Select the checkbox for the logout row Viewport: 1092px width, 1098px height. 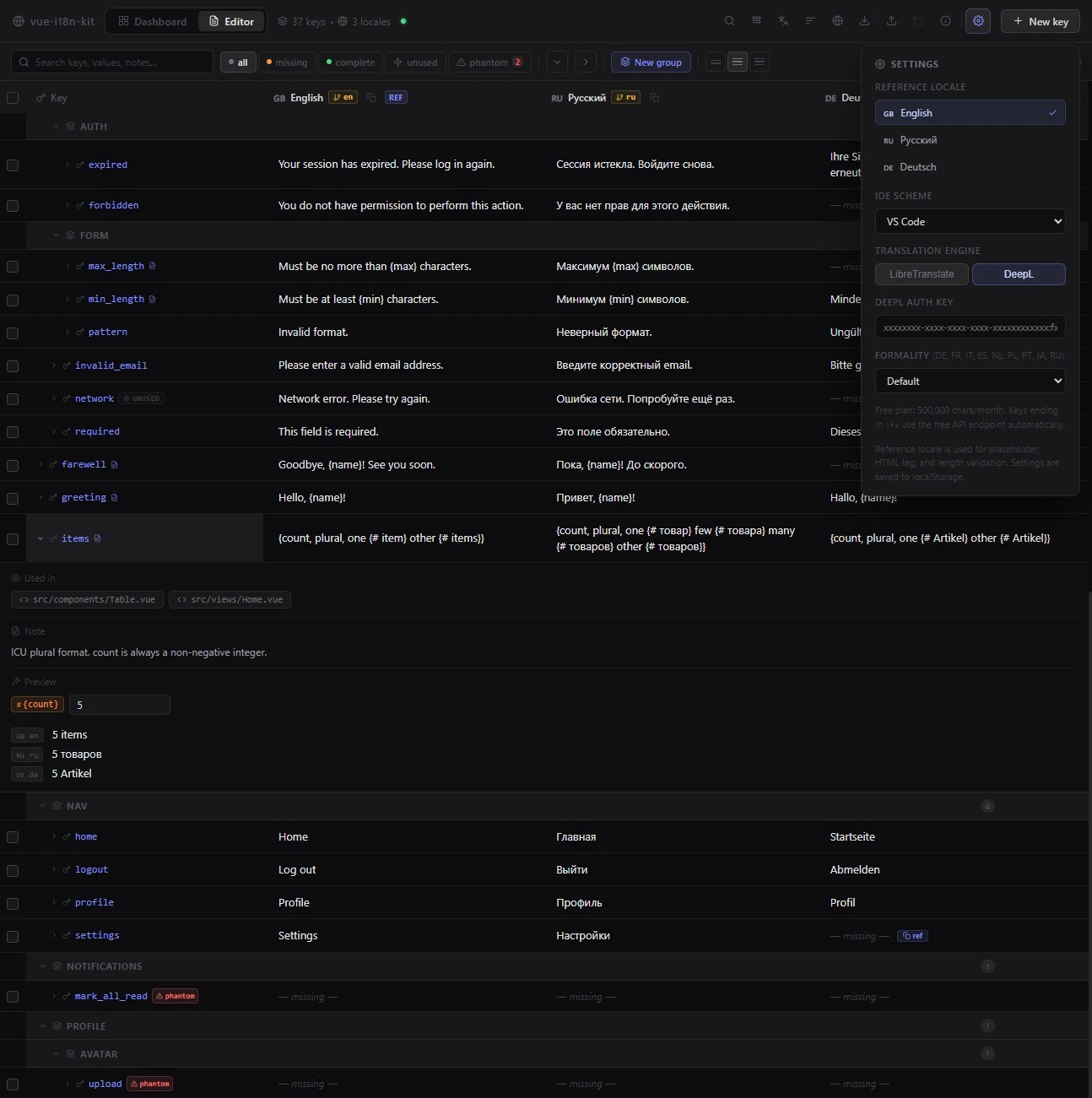coord(13,870)
